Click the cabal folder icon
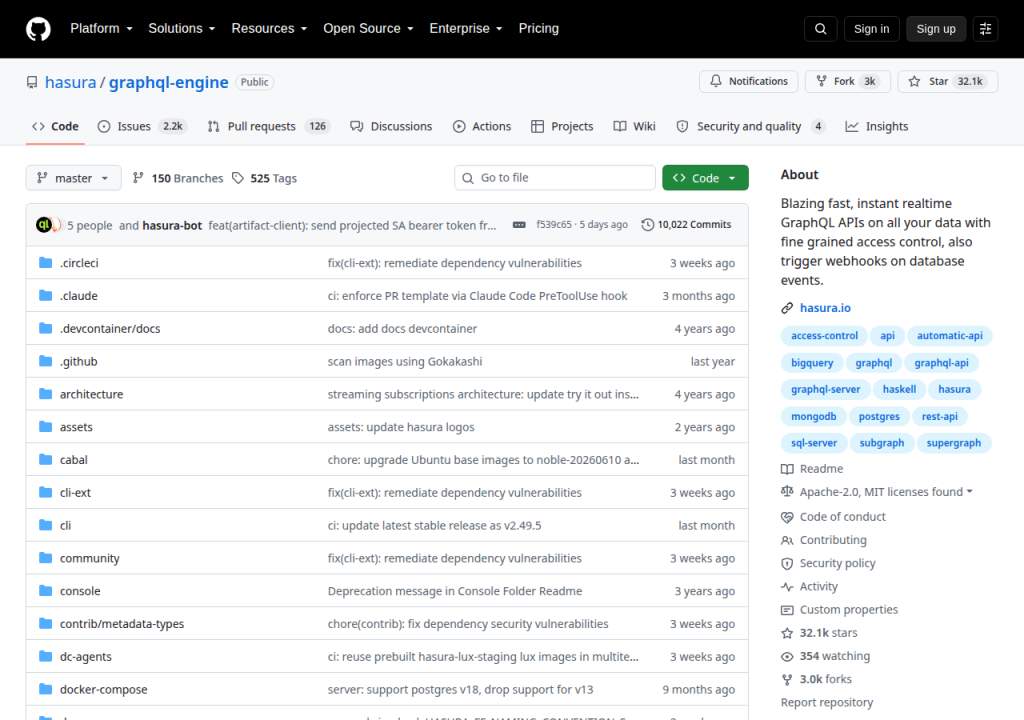The width and height of the screenshot is (1024, 720). coord(45,459)
